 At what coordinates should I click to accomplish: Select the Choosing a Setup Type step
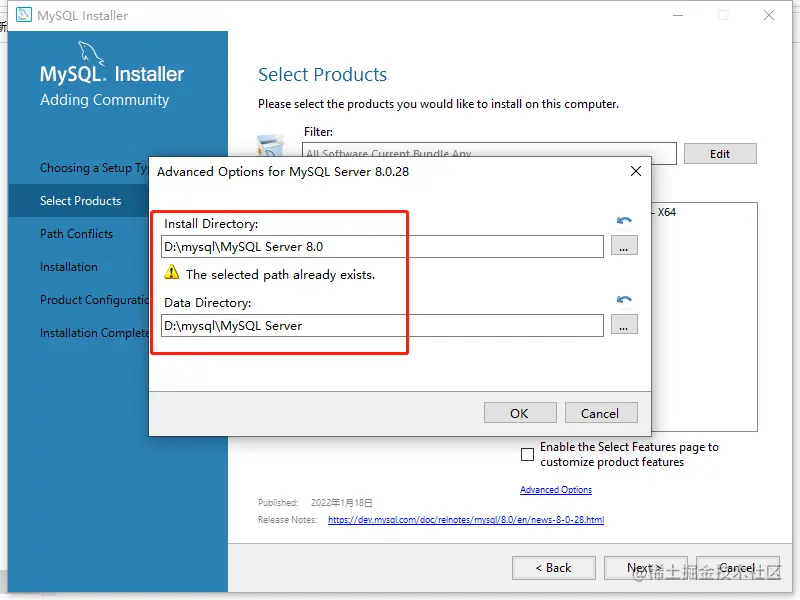coord(94,168)
